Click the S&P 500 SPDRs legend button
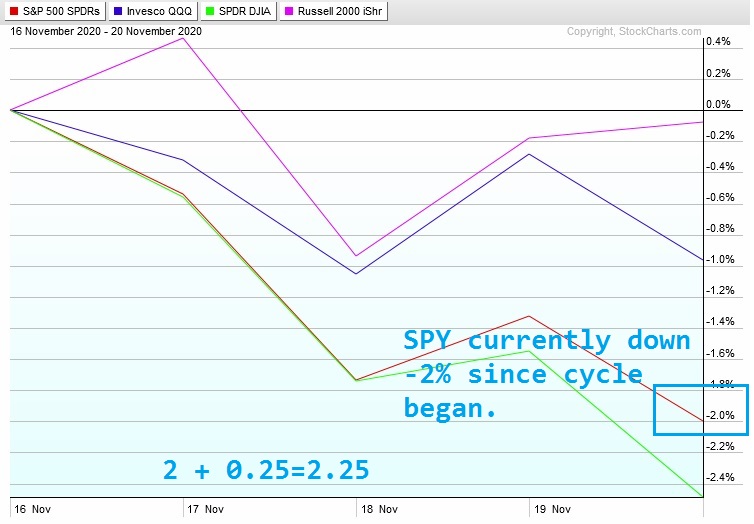The width and height of the screenshot is (754, 524). click(x=55, y=11)
